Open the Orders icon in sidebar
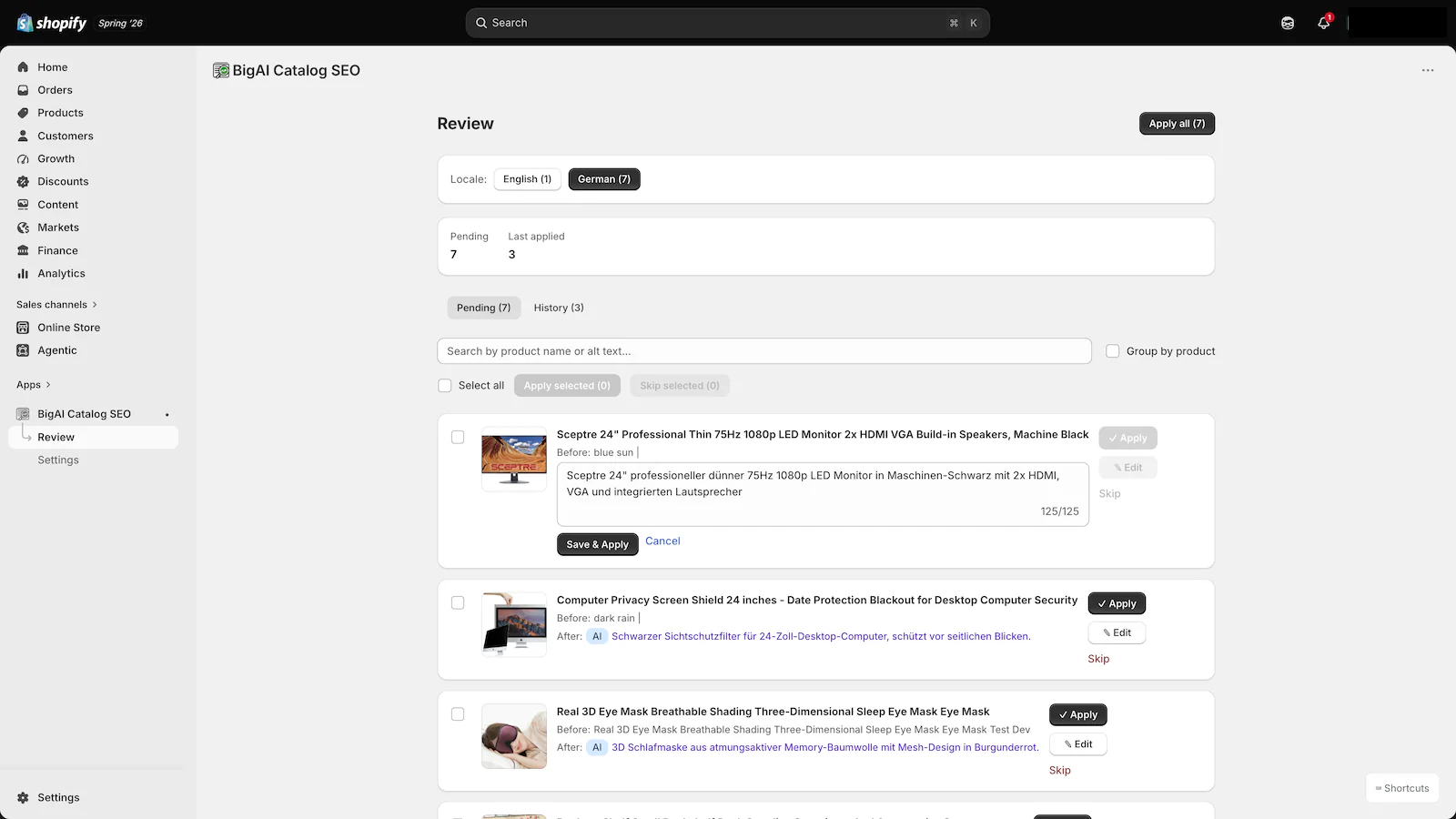1456x819 pixels. point(23,90)
